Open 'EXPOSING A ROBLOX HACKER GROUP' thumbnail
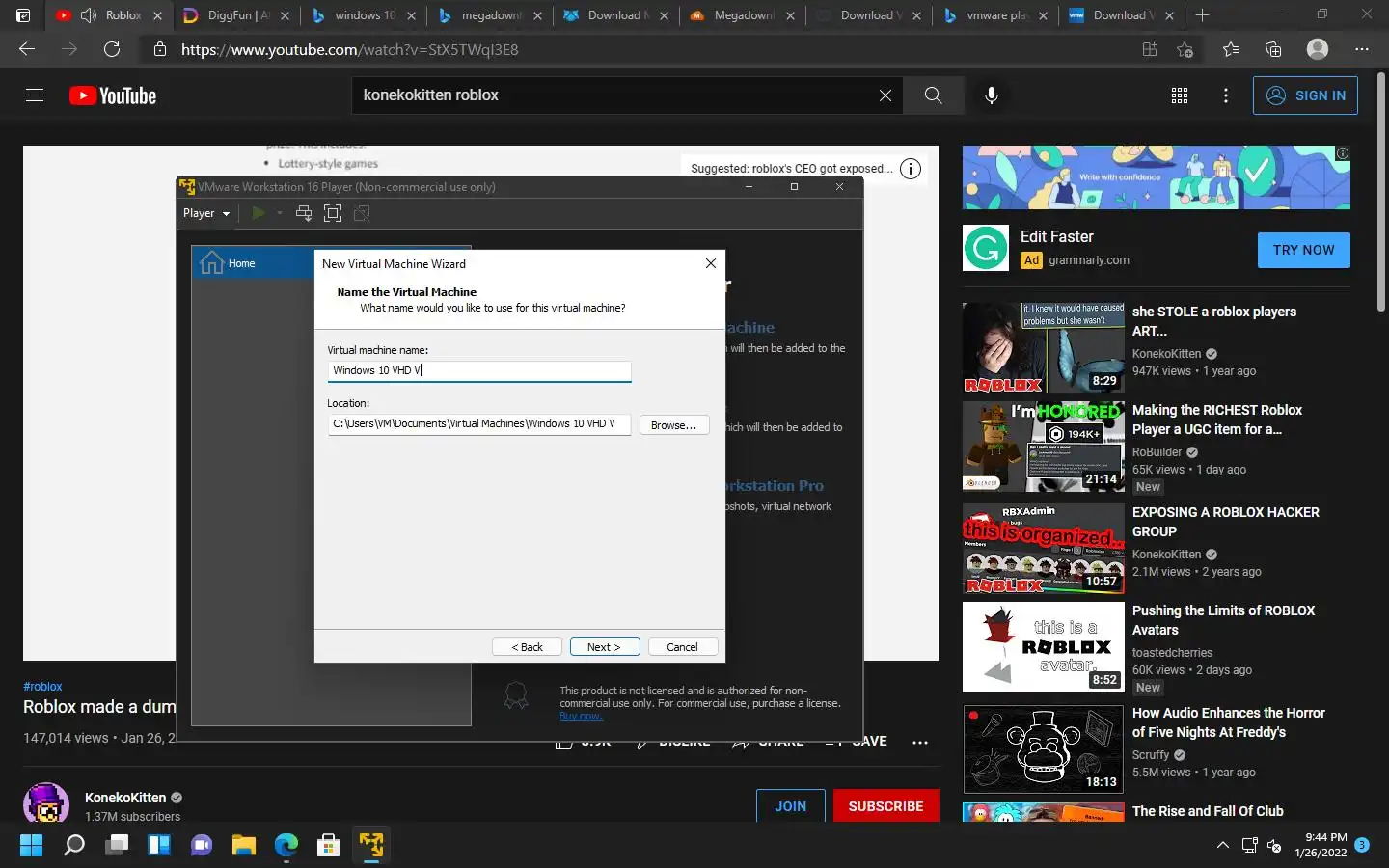The width and height of the screenshot is (1389, 868). (1044, 548)
